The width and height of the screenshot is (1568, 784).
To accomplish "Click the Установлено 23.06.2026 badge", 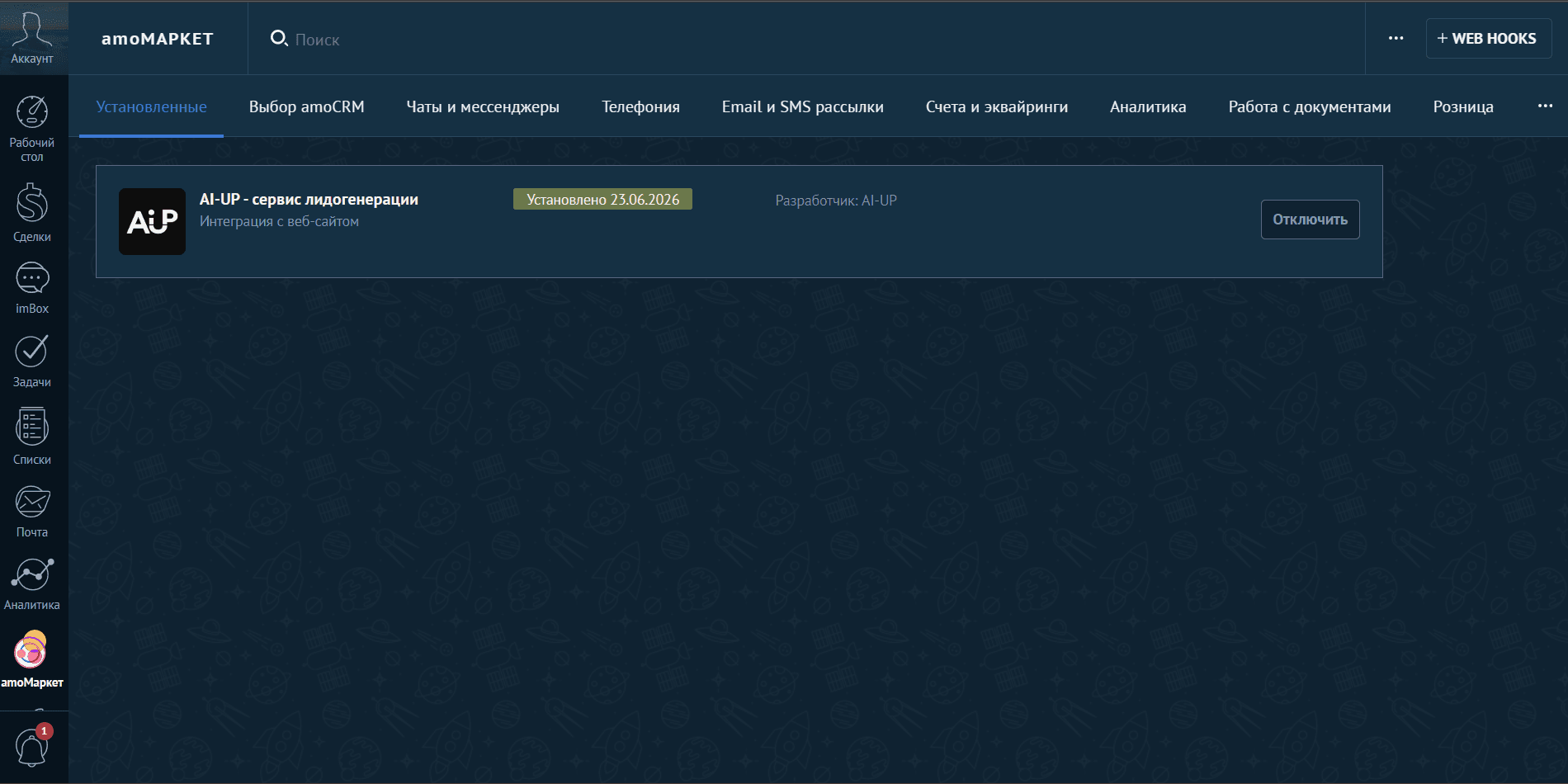I will click(602, 200).
